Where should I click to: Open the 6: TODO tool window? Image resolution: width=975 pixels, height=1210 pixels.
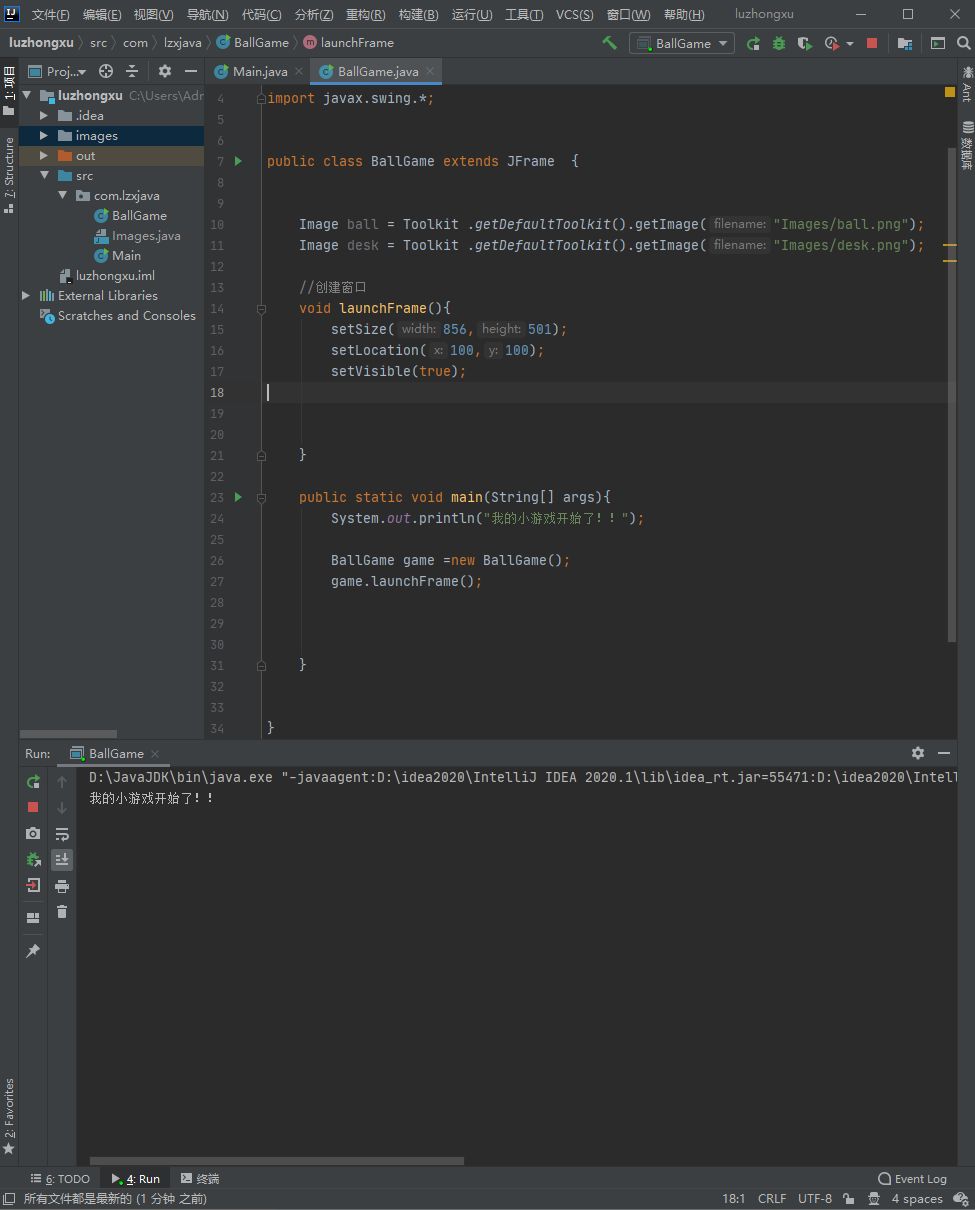[60, 1179]
